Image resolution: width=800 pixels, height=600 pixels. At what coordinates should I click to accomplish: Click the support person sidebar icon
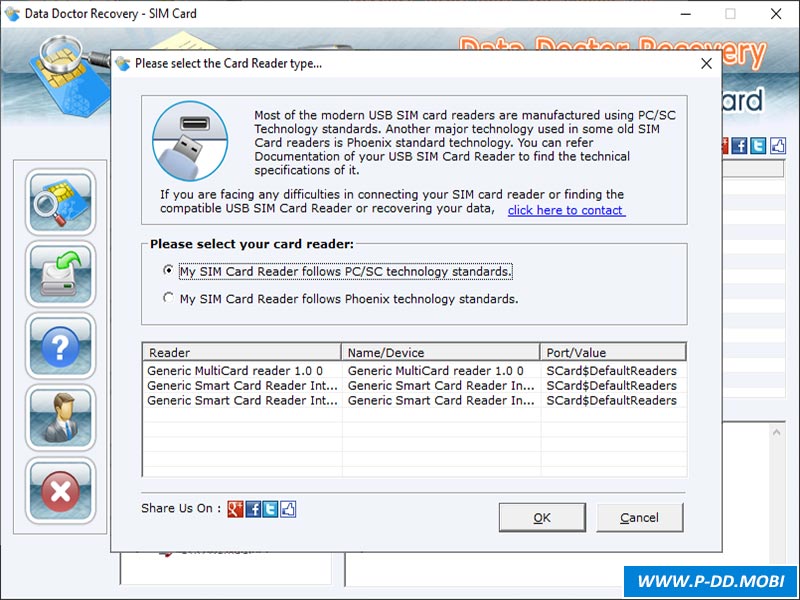click(61, 418)
